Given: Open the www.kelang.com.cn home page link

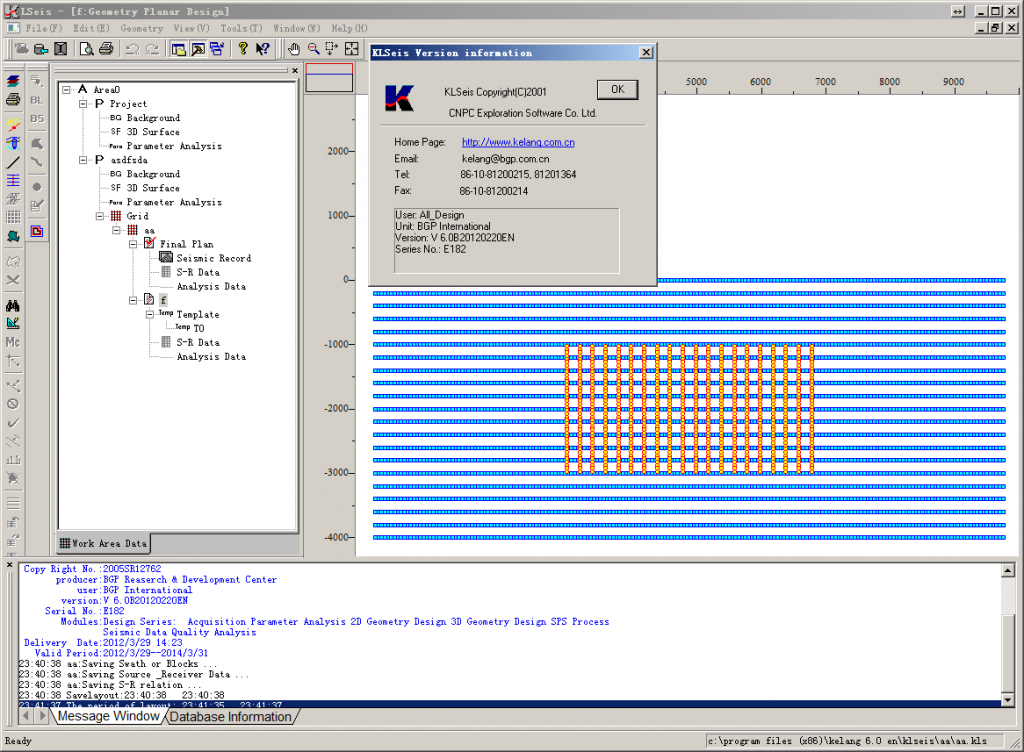Looking at the screenshot, I should tap(519, 142).
